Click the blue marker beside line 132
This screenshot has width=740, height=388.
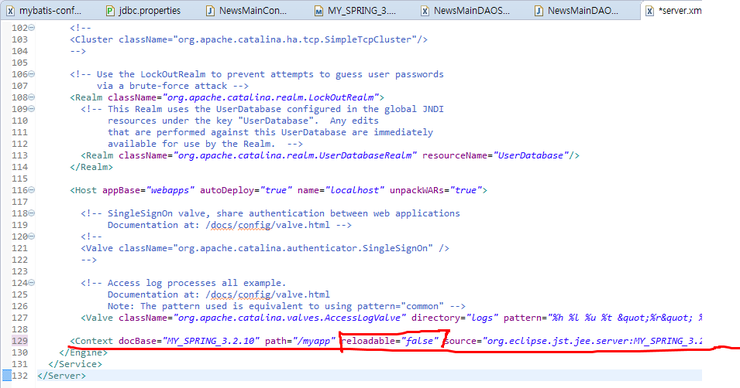point(7,376)
